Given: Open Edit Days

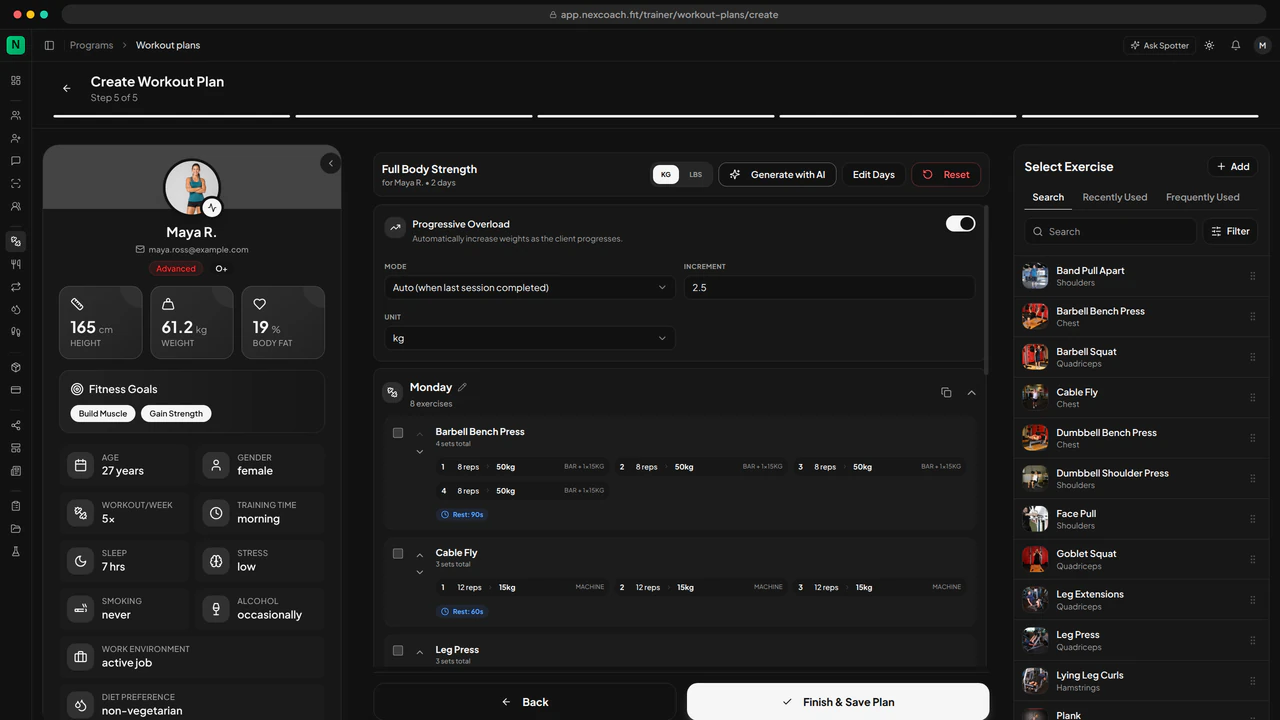Looking at the screenshot, I should (874, 175).
